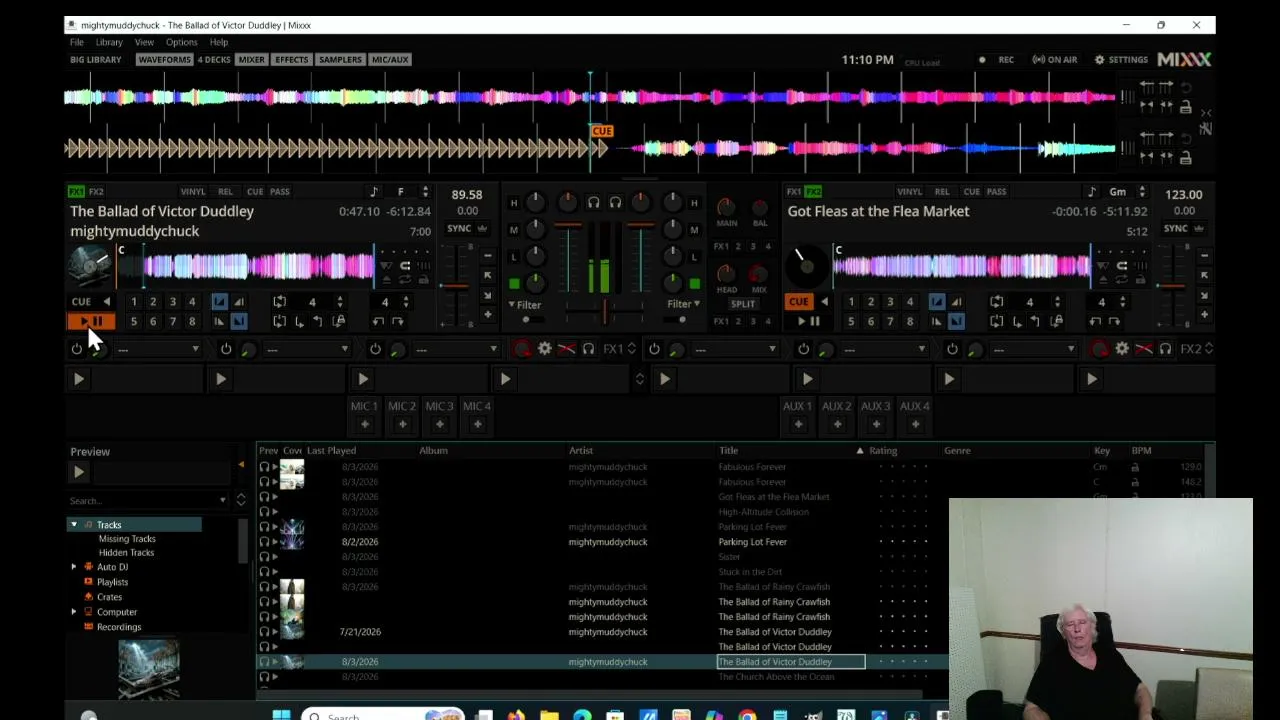Jump forward by beatjump on left deck
Image resolution: width=1280 pixels, height=720 pixels.
398,321
